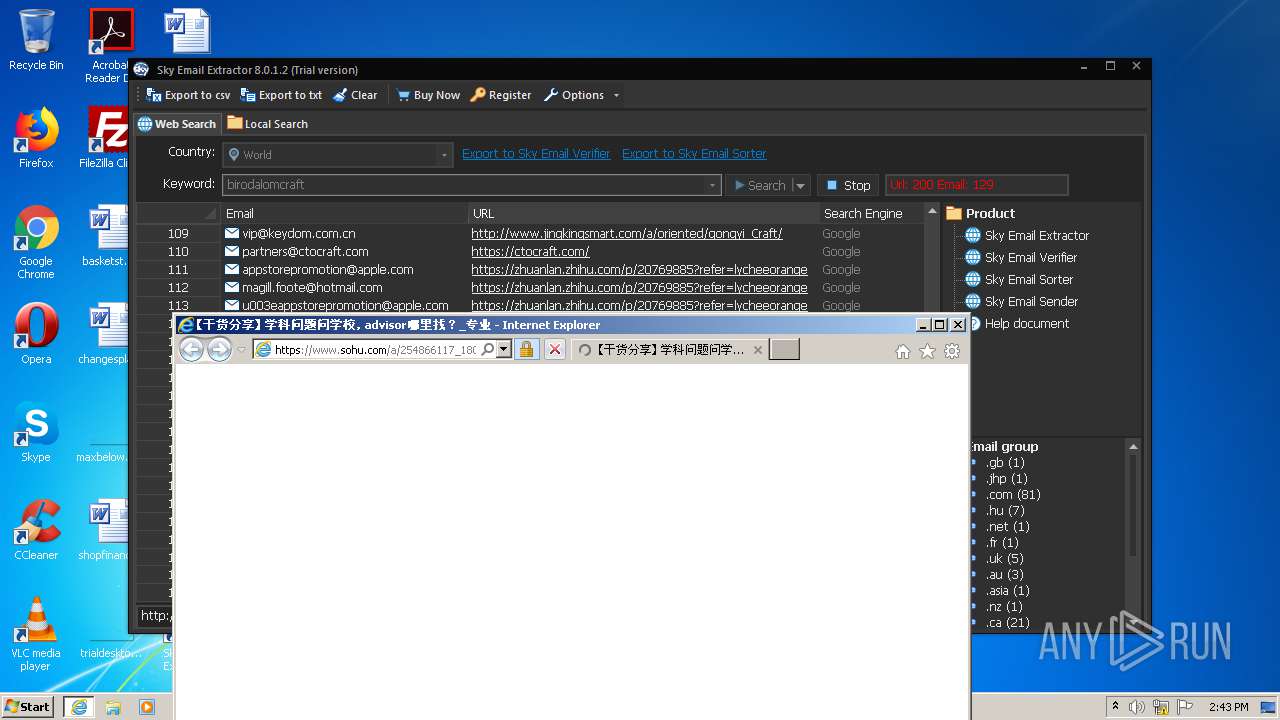Open the media player taskbar icon
This screenshot has height=720, width=1280.
click(147, 707)
